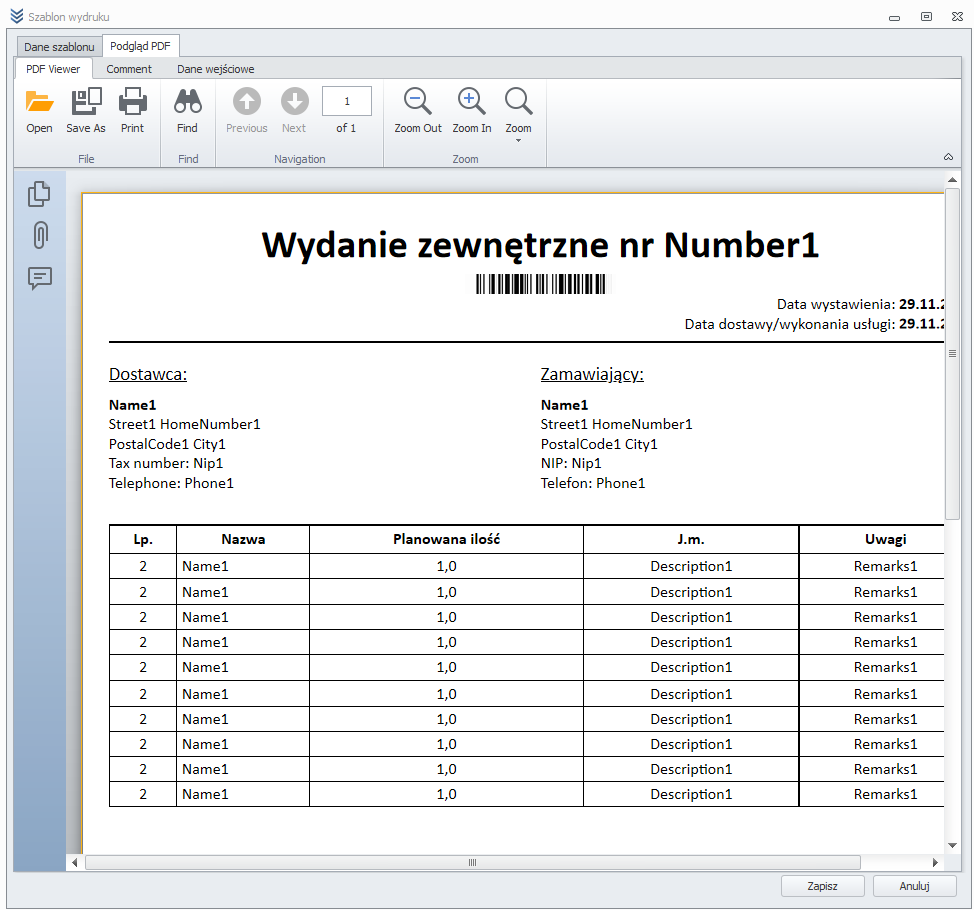Viewport: 974px width, 910px height.
Task: Minimize the Szablon wydruku window
Action: click(x=894, y=17)
